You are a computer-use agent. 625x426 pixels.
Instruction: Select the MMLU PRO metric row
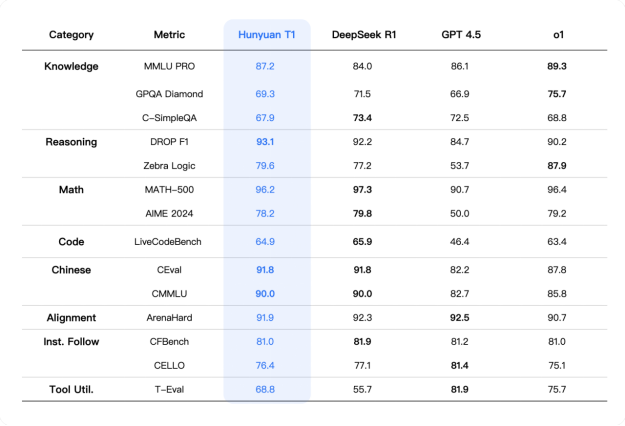(169, 66)
